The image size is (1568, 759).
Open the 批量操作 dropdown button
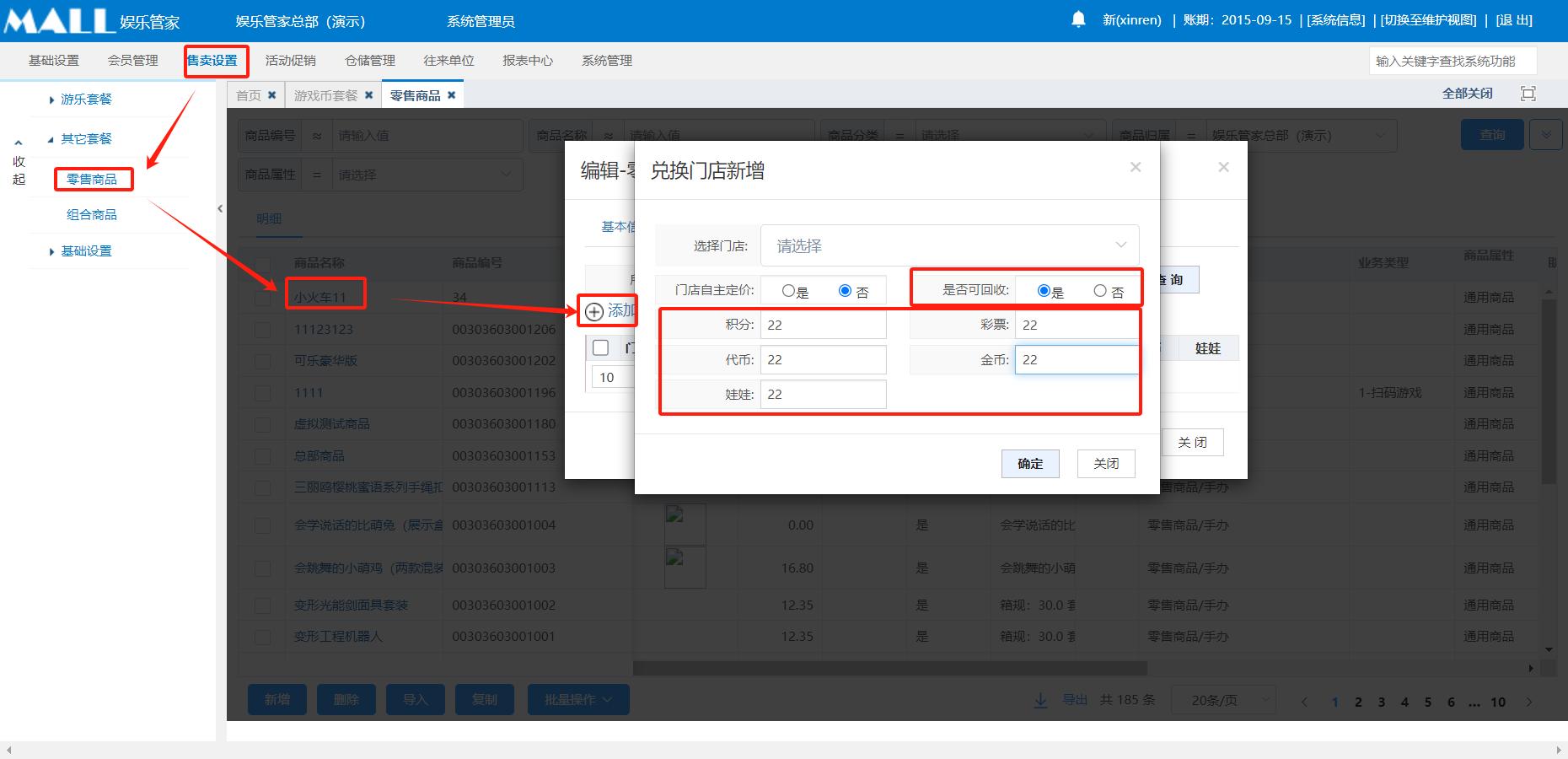(578, 699)
